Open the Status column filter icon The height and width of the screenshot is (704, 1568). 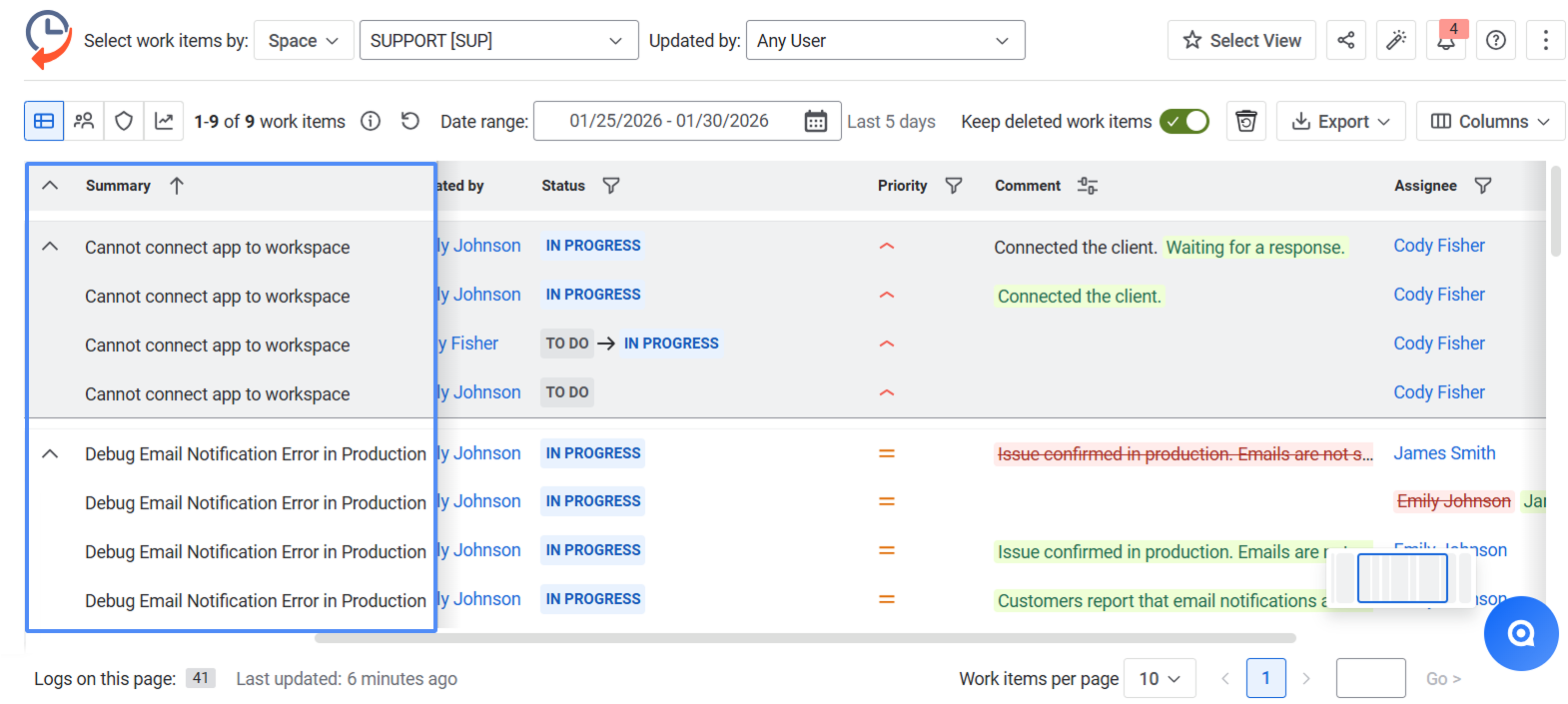point(611,186)
